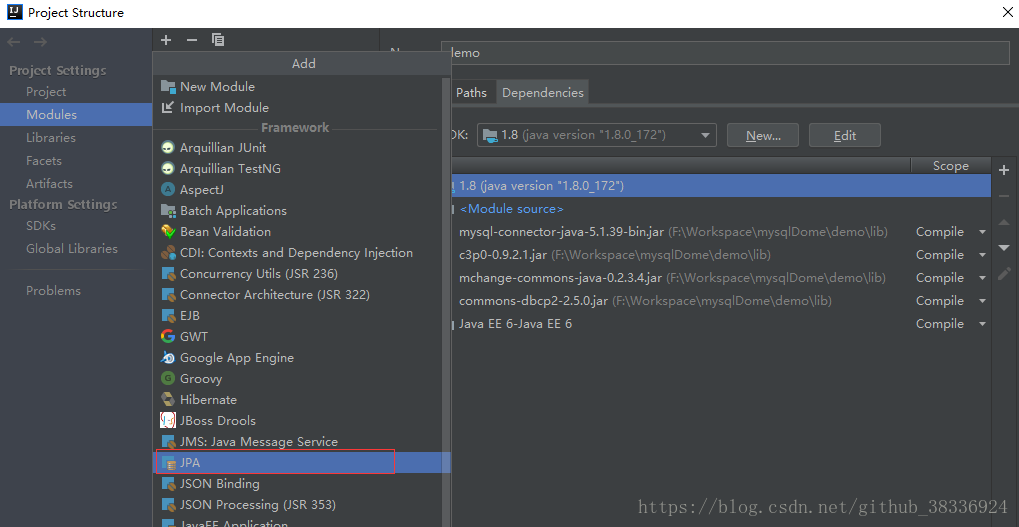The width and height of the screenshot is (1019, 527).
Task: Click the plus add-module toolbar icon
Action: click(x=166, y=40)
